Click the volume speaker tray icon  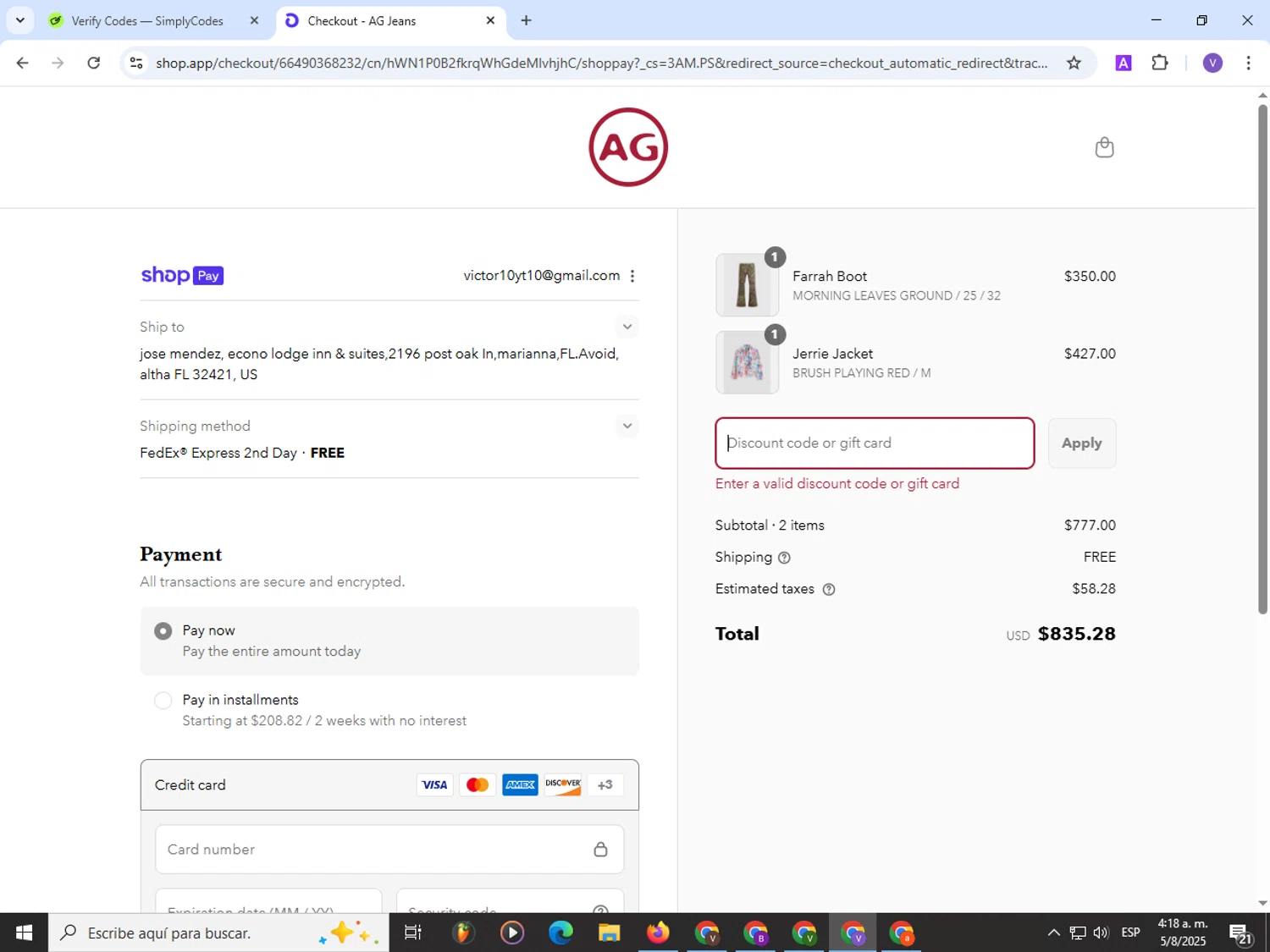point(1102,933)
